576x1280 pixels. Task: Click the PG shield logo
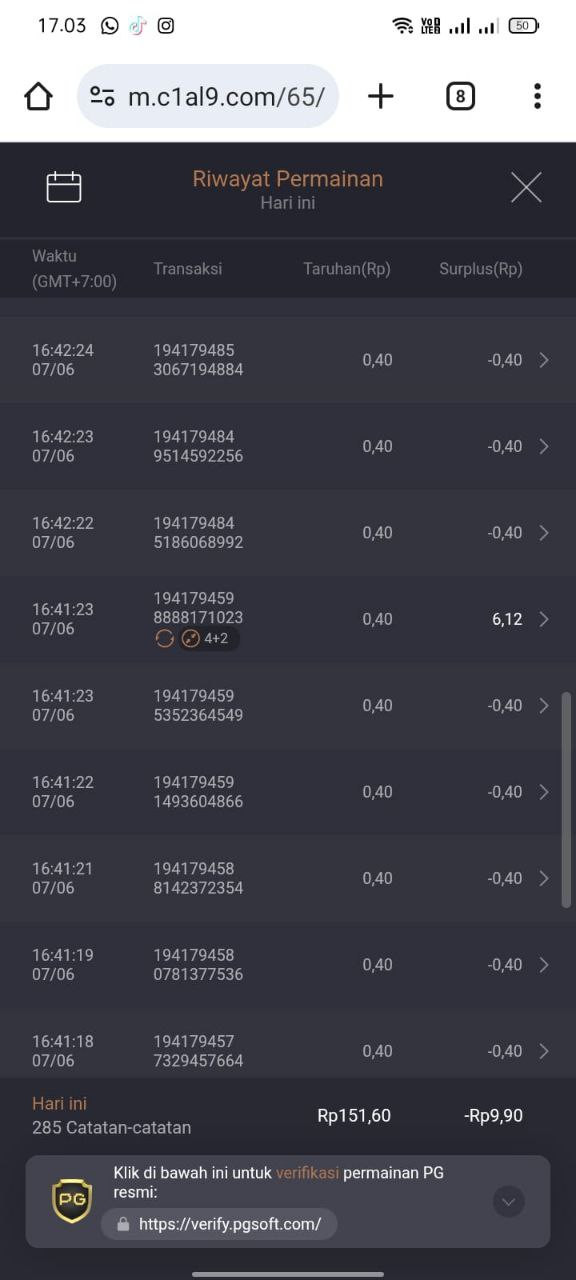click(x=72, y=1201)
